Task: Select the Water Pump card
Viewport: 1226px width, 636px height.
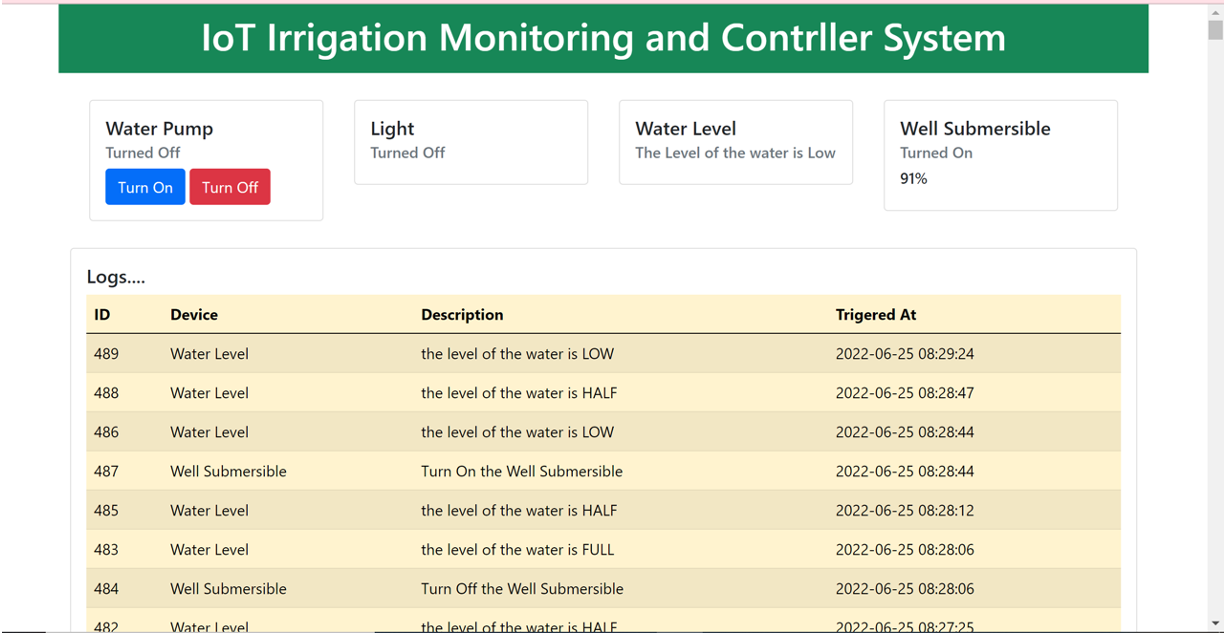Action: (205, 160)
